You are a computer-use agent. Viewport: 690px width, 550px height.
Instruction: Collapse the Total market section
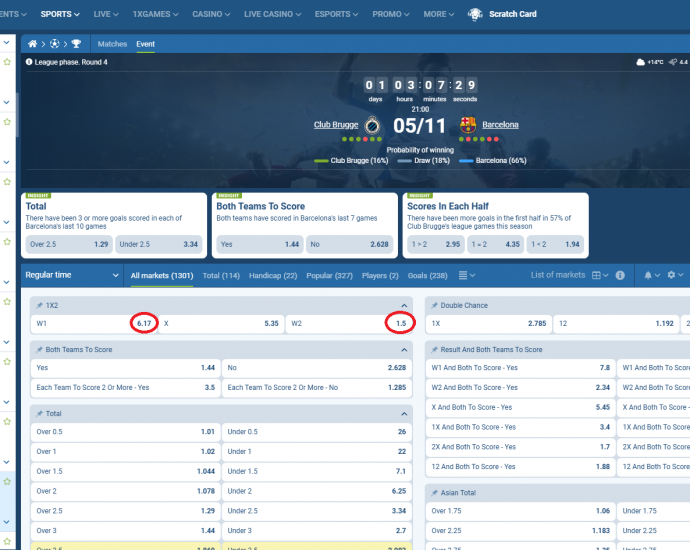[404, 414]
